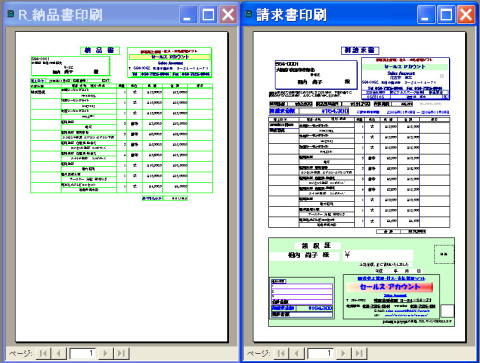Screen dimensions: 480x363
Task: Maximize the 請求書印刷 window
Action: coord(446,15)
